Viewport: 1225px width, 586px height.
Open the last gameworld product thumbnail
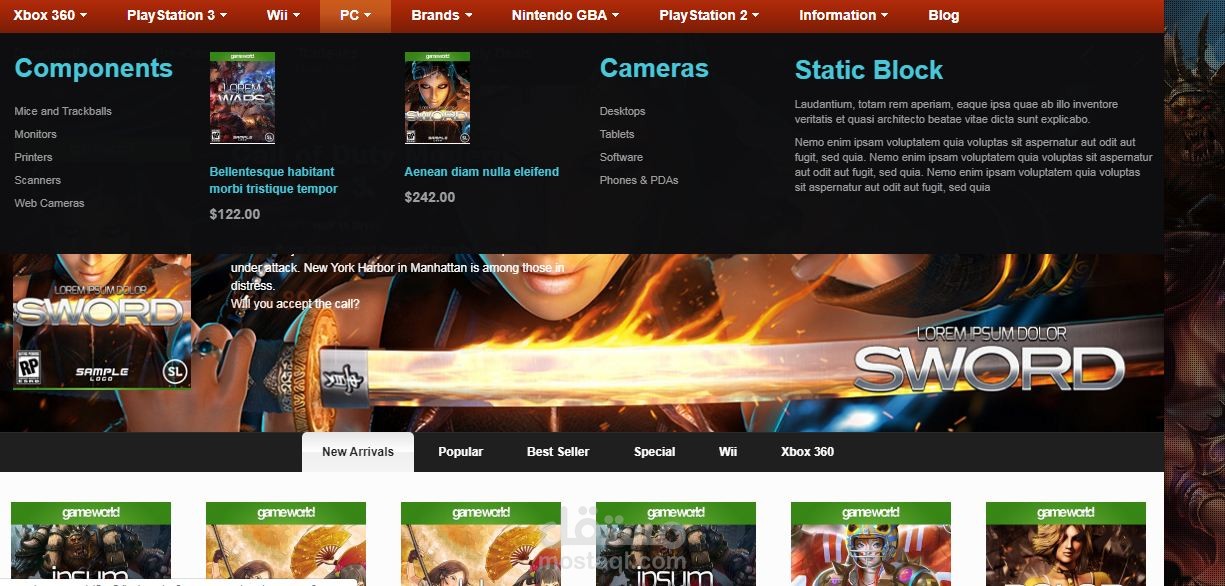[x=1066, y=544]
